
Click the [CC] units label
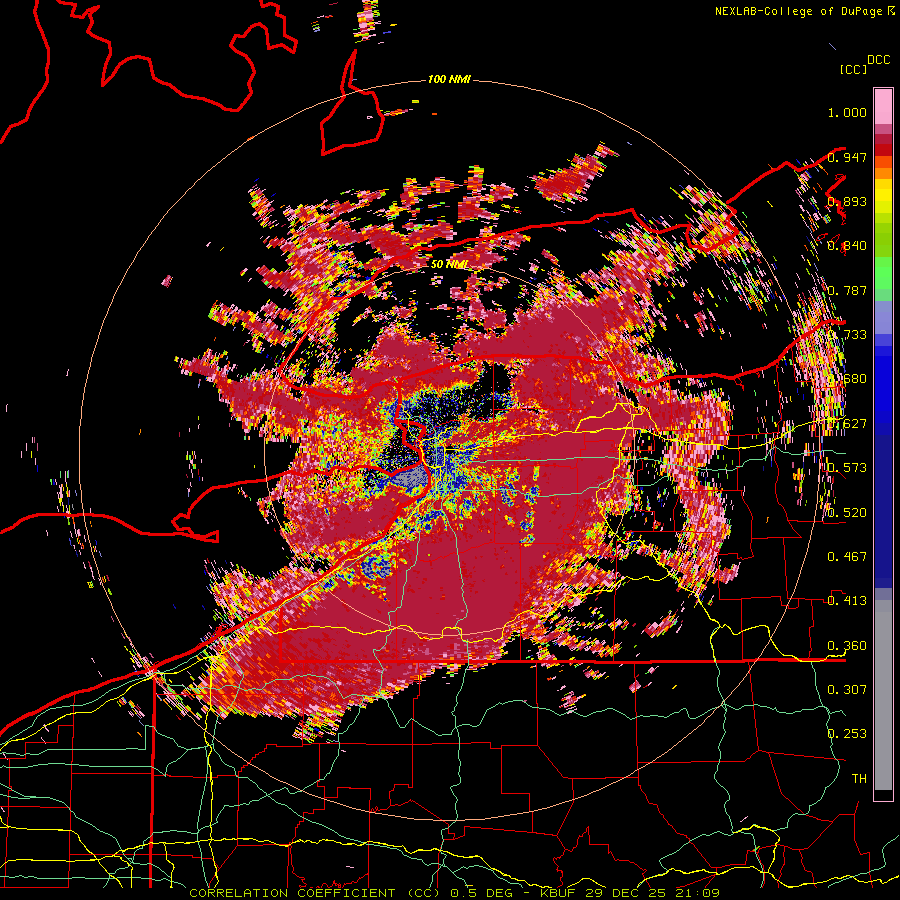pos(854,69)
